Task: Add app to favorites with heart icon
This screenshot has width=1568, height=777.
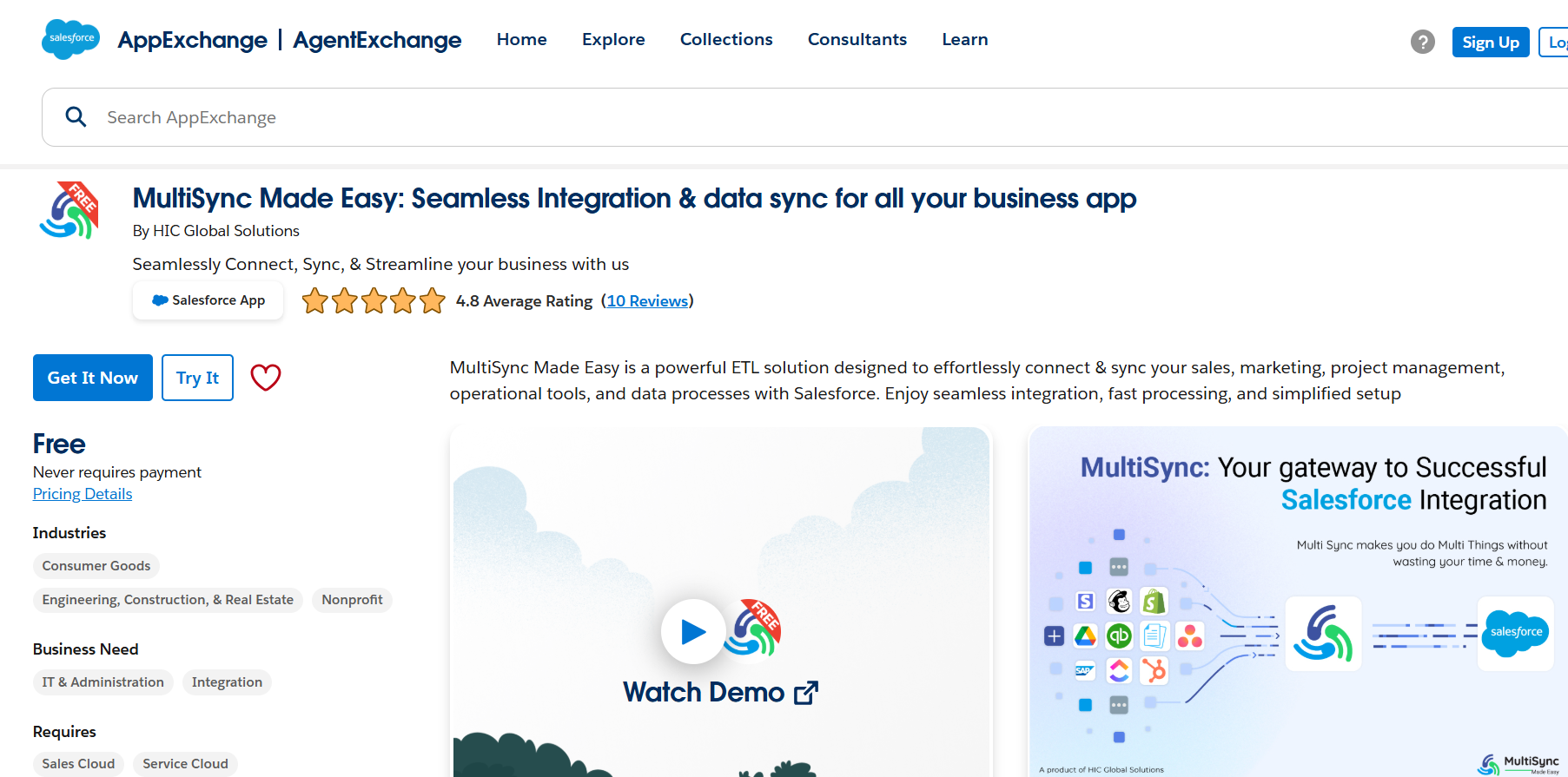Action: click(266, 378)
